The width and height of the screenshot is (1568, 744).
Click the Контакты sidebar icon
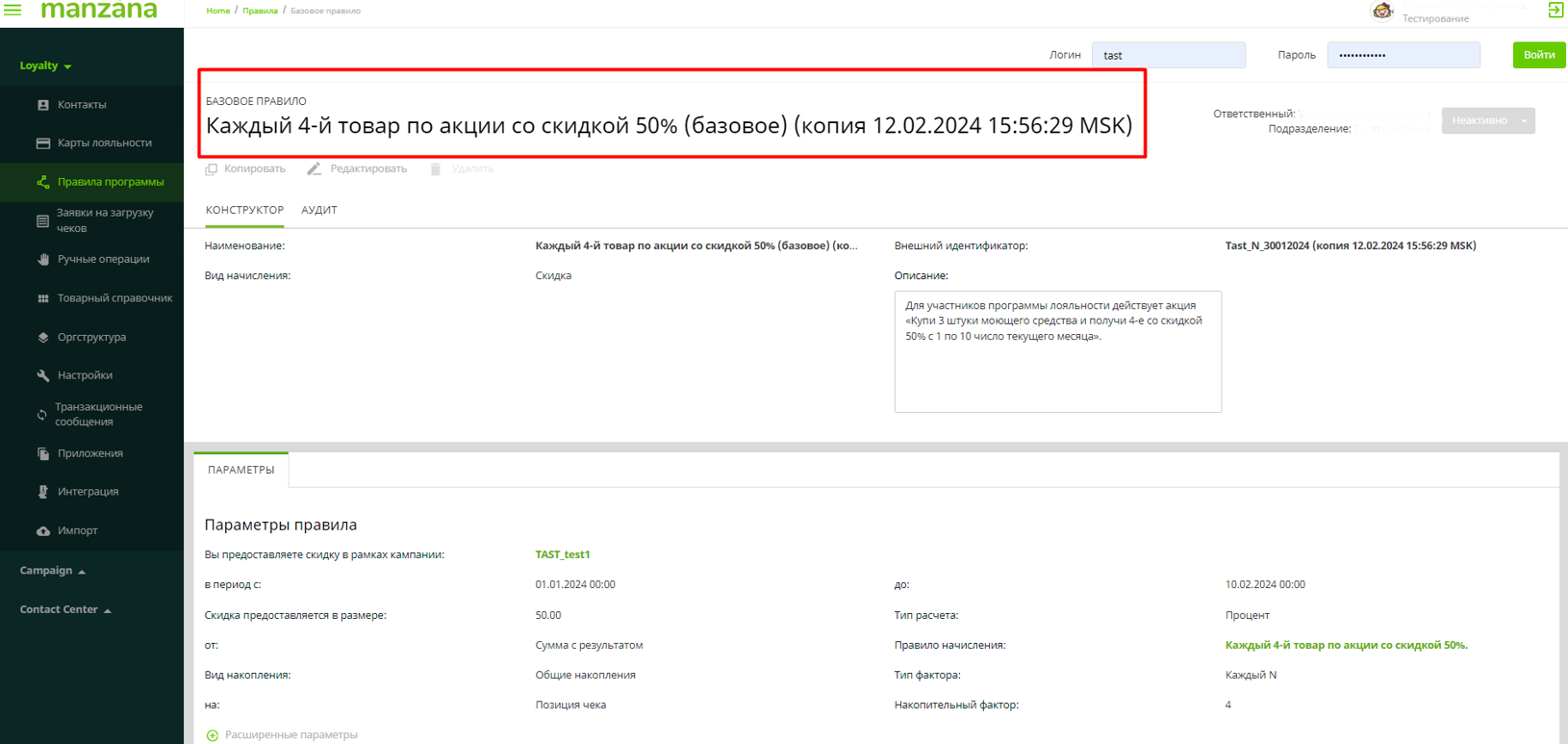(43, 105)
